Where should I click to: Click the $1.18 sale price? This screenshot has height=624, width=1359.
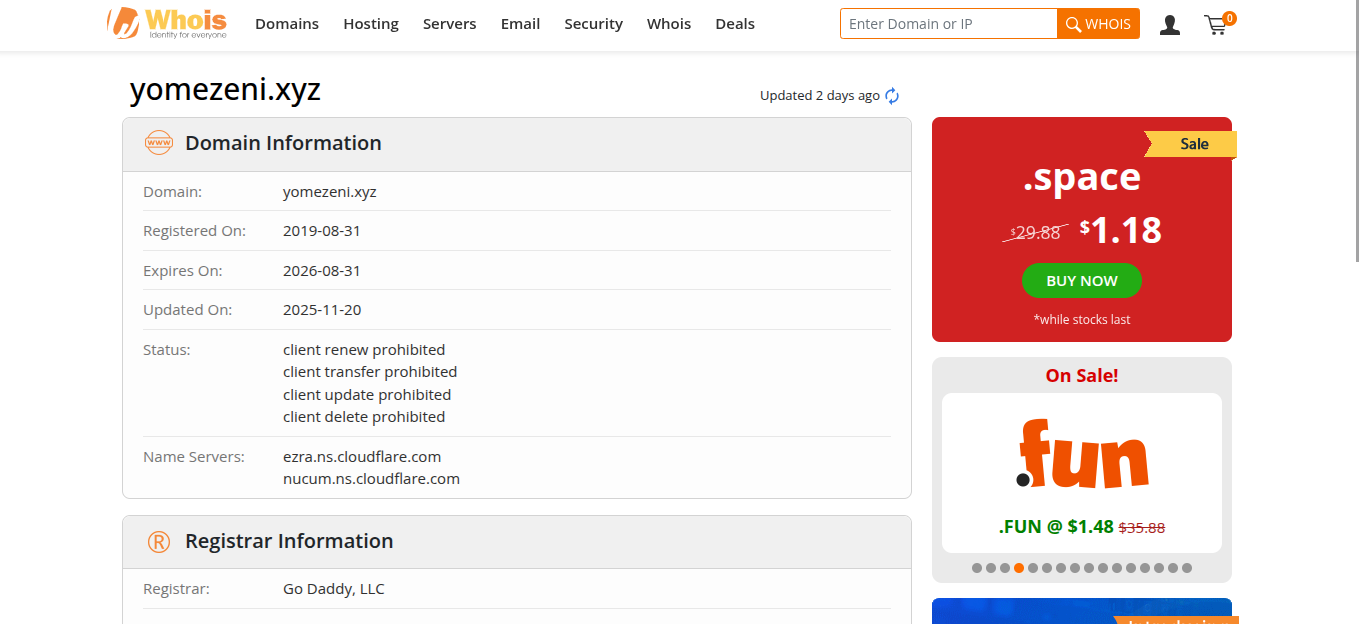(x=1121, y=231)
